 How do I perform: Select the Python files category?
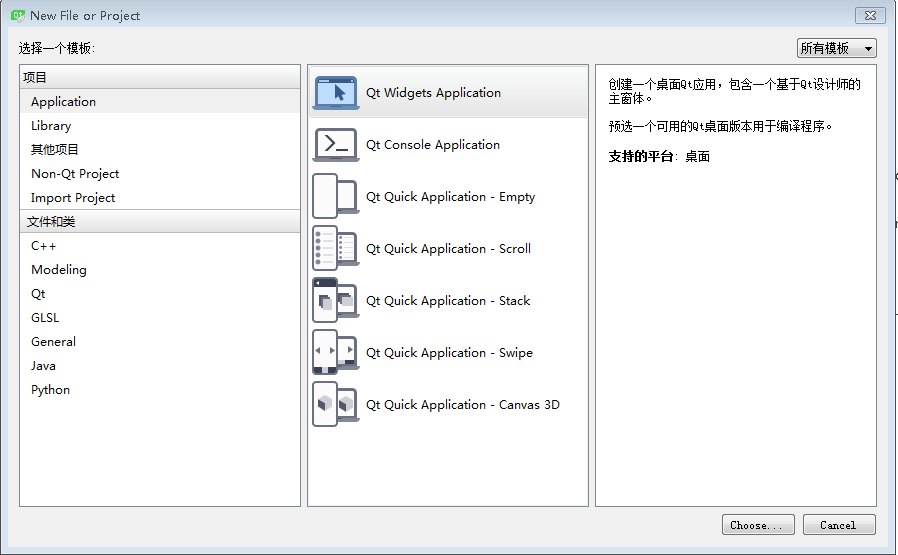coord(160,390)
